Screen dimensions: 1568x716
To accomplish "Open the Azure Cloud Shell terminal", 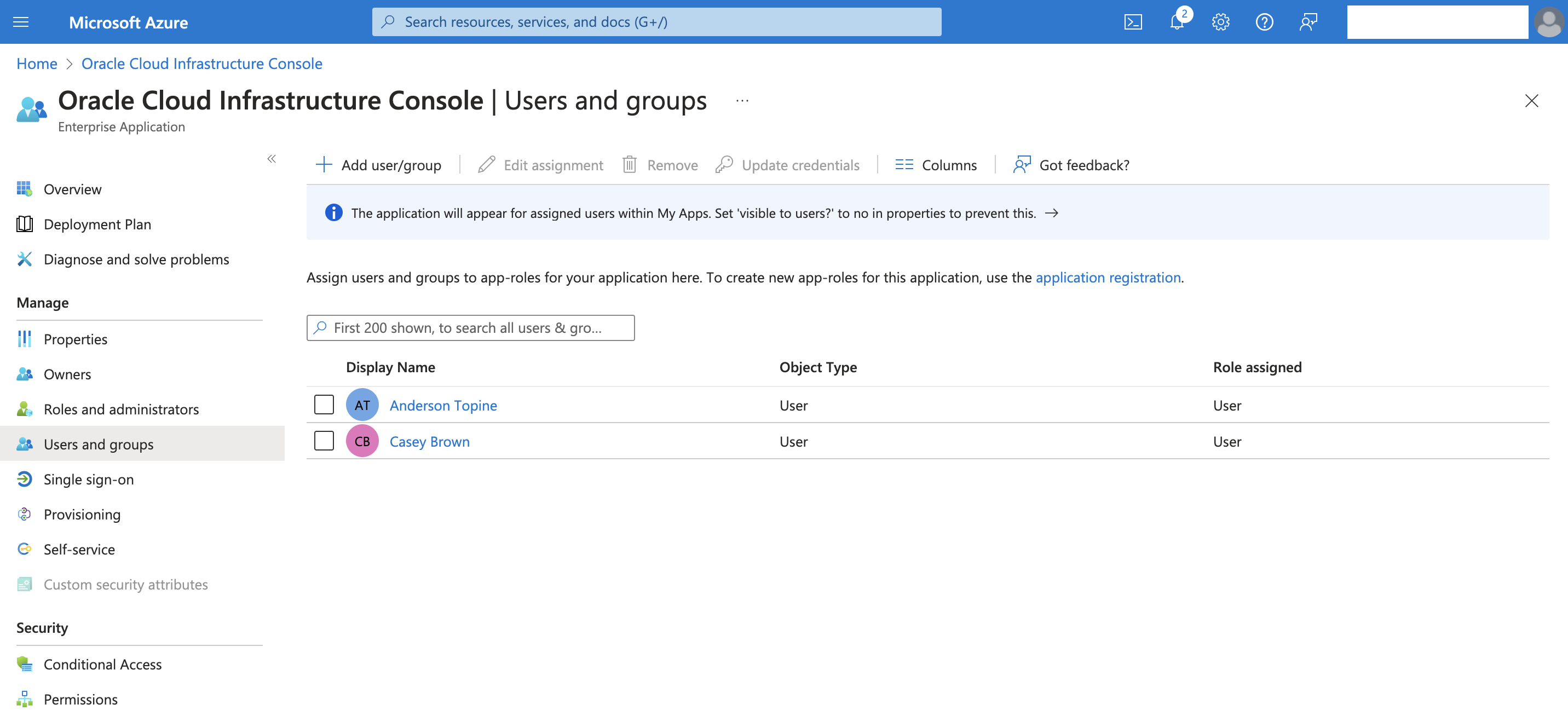I will click(x=1133, y=21).
